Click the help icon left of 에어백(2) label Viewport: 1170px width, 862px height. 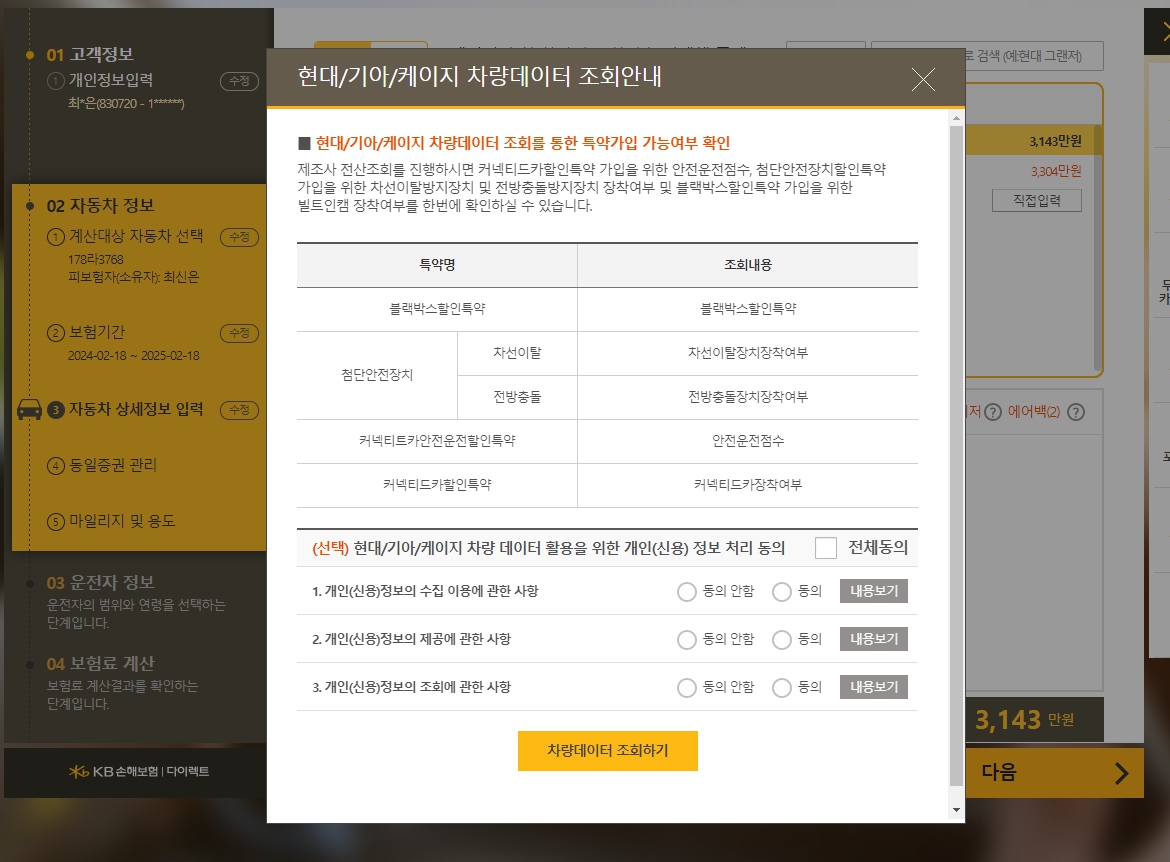[x=992, y=412]
